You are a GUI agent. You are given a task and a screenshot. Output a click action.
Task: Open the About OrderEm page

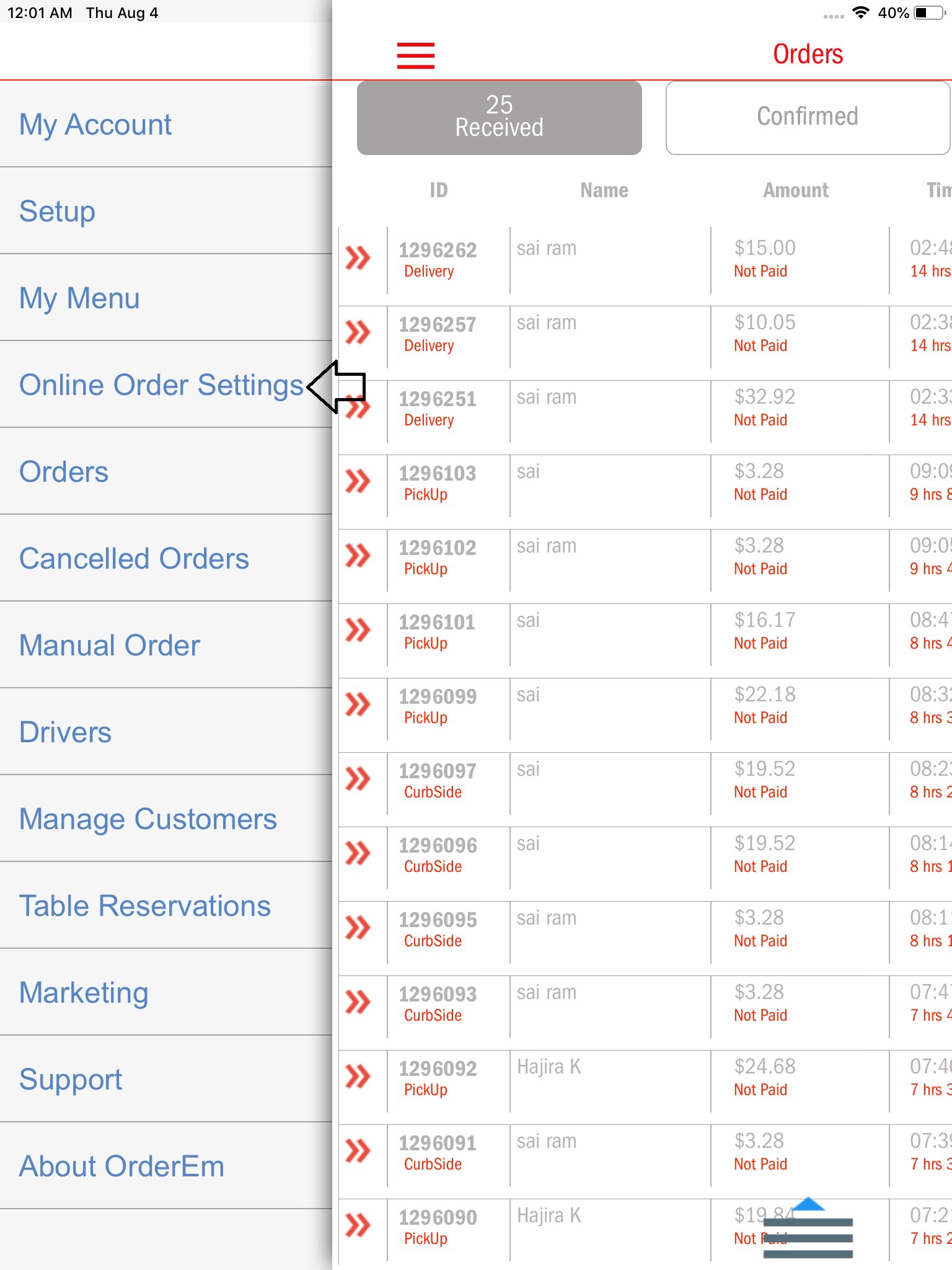121,1166
